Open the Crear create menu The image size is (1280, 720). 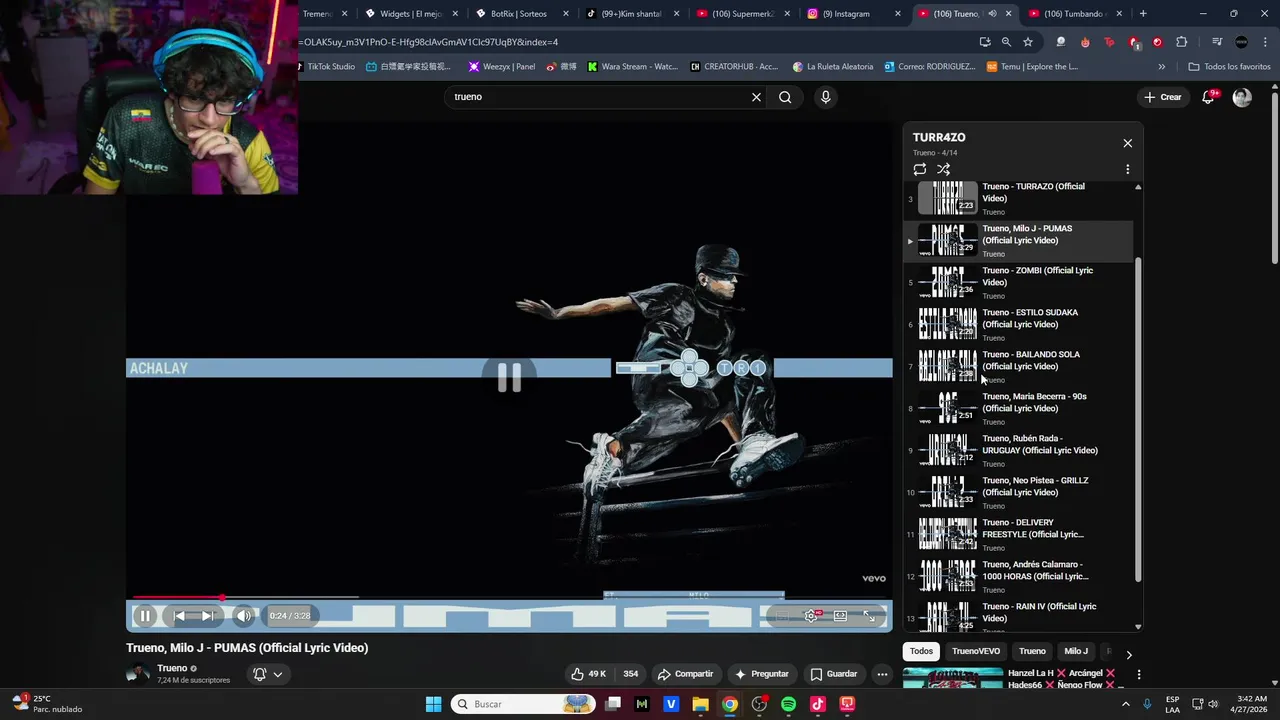point(1163,97)
